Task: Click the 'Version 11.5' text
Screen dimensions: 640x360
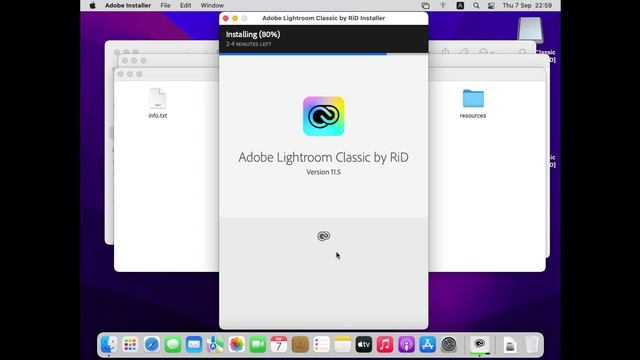Action: 324,172
